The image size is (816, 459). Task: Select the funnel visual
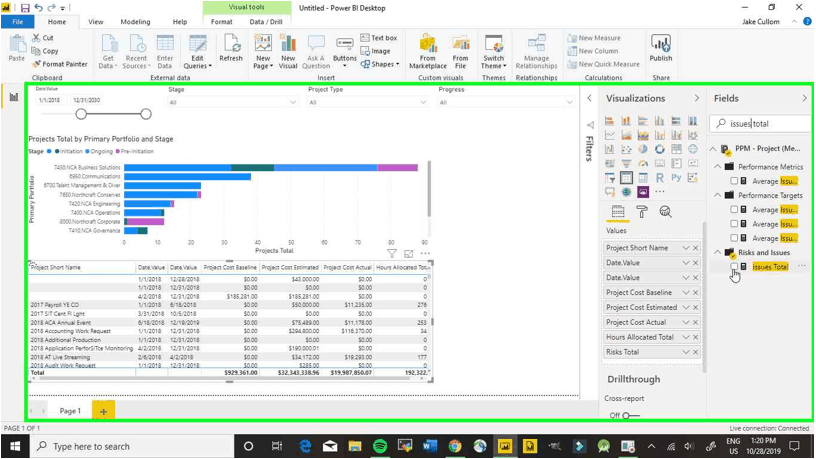tap(626, 163)
